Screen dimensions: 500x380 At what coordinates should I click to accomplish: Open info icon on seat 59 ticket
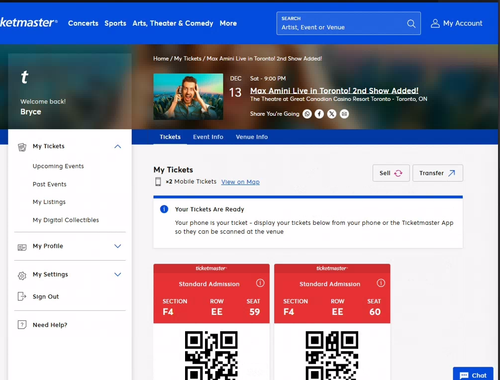[x=260, y=283]
